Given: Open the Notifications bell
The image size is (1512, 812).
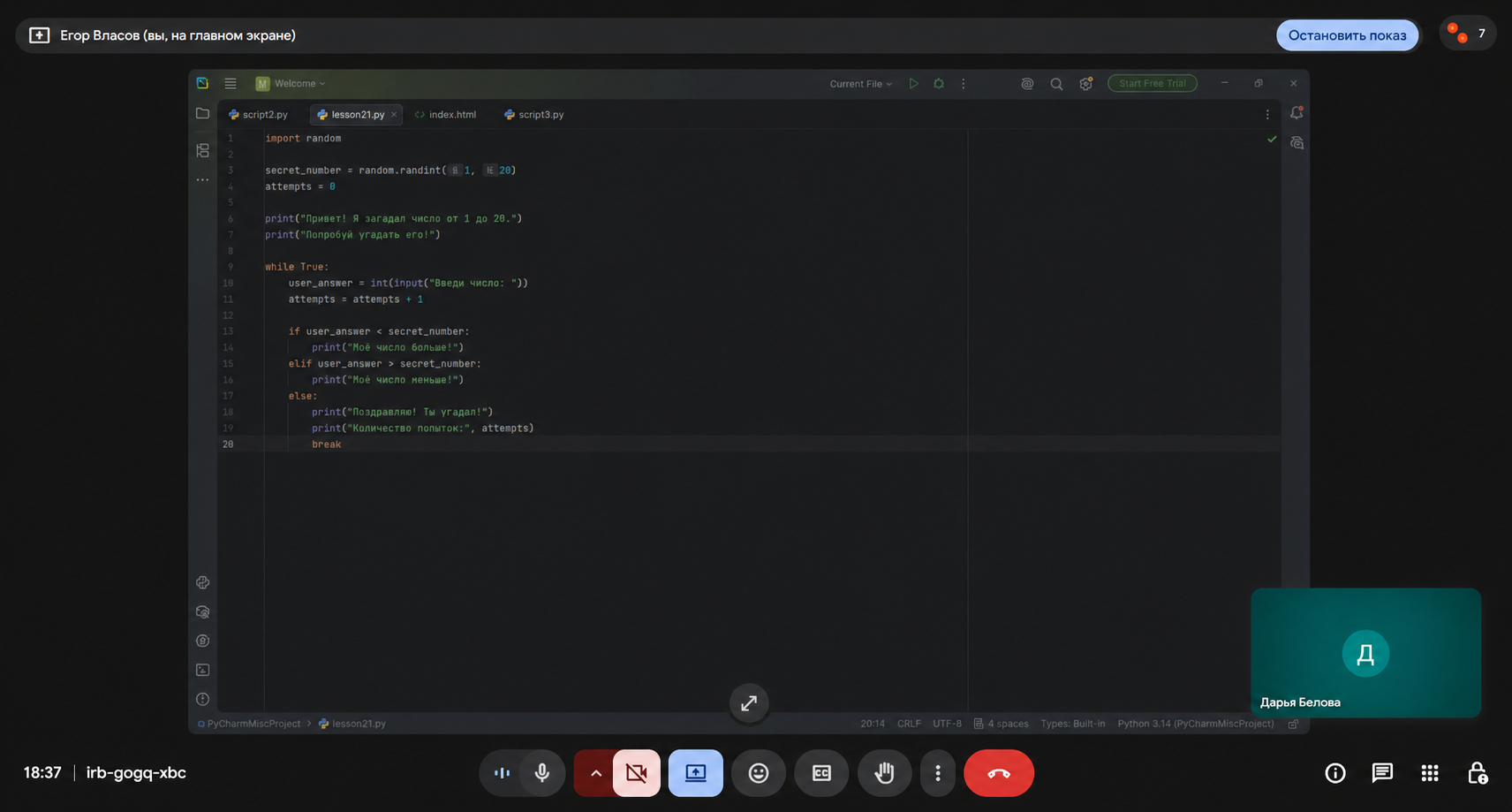Looking at the screenshot, I should point(1297,113).
